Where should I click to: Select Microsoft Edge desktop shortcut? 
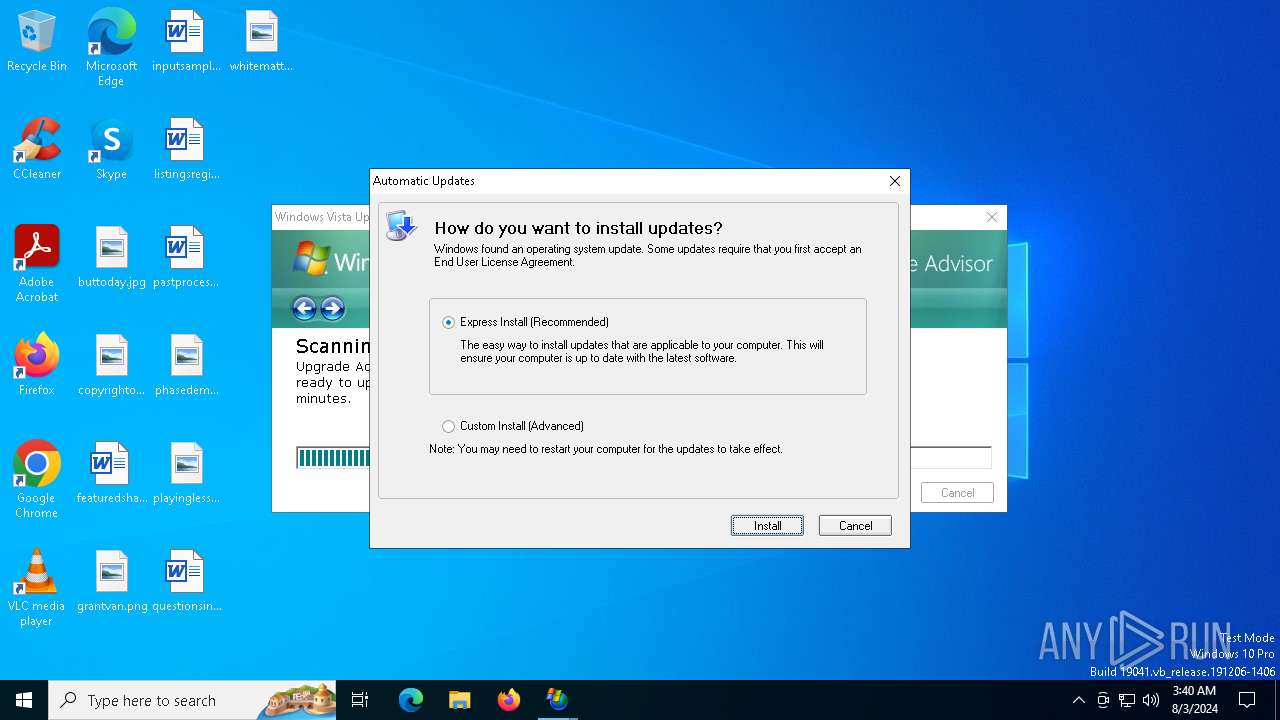(111, 48)
